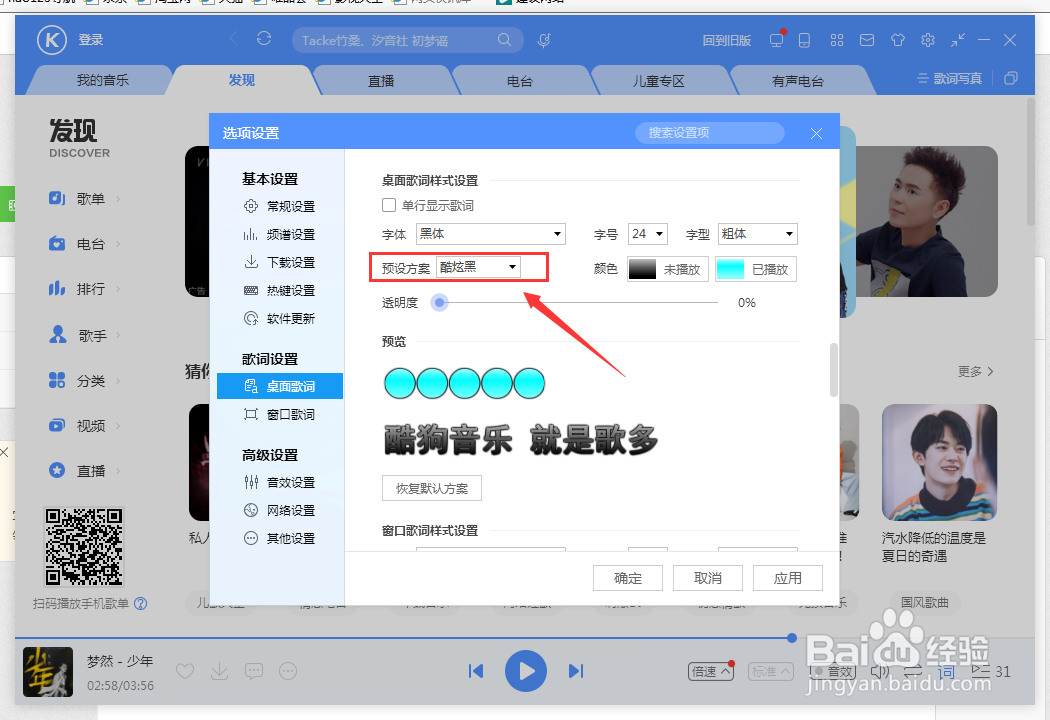
Task: Select 音效设置 in settings sidebar
Action: click(280, 482)
